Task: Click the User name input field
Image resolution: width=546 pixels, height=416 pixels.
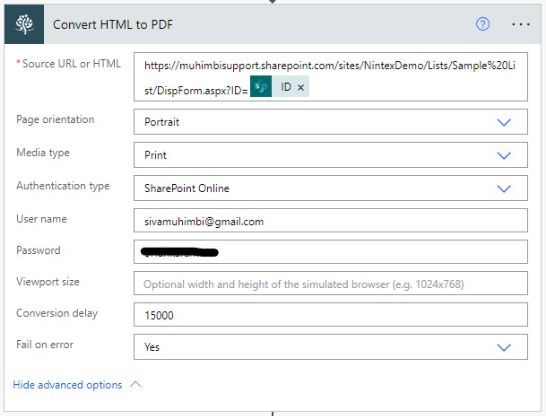Action: pyautogui.click(x=330, y=220)
